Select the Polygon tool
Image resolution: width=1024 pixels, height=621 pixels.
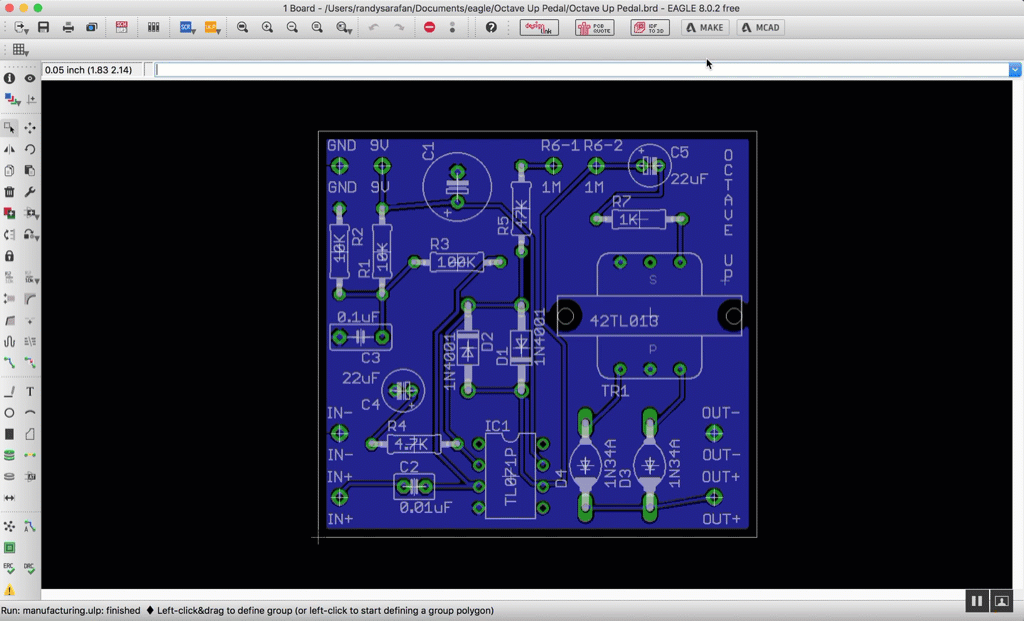pos(30,434)
